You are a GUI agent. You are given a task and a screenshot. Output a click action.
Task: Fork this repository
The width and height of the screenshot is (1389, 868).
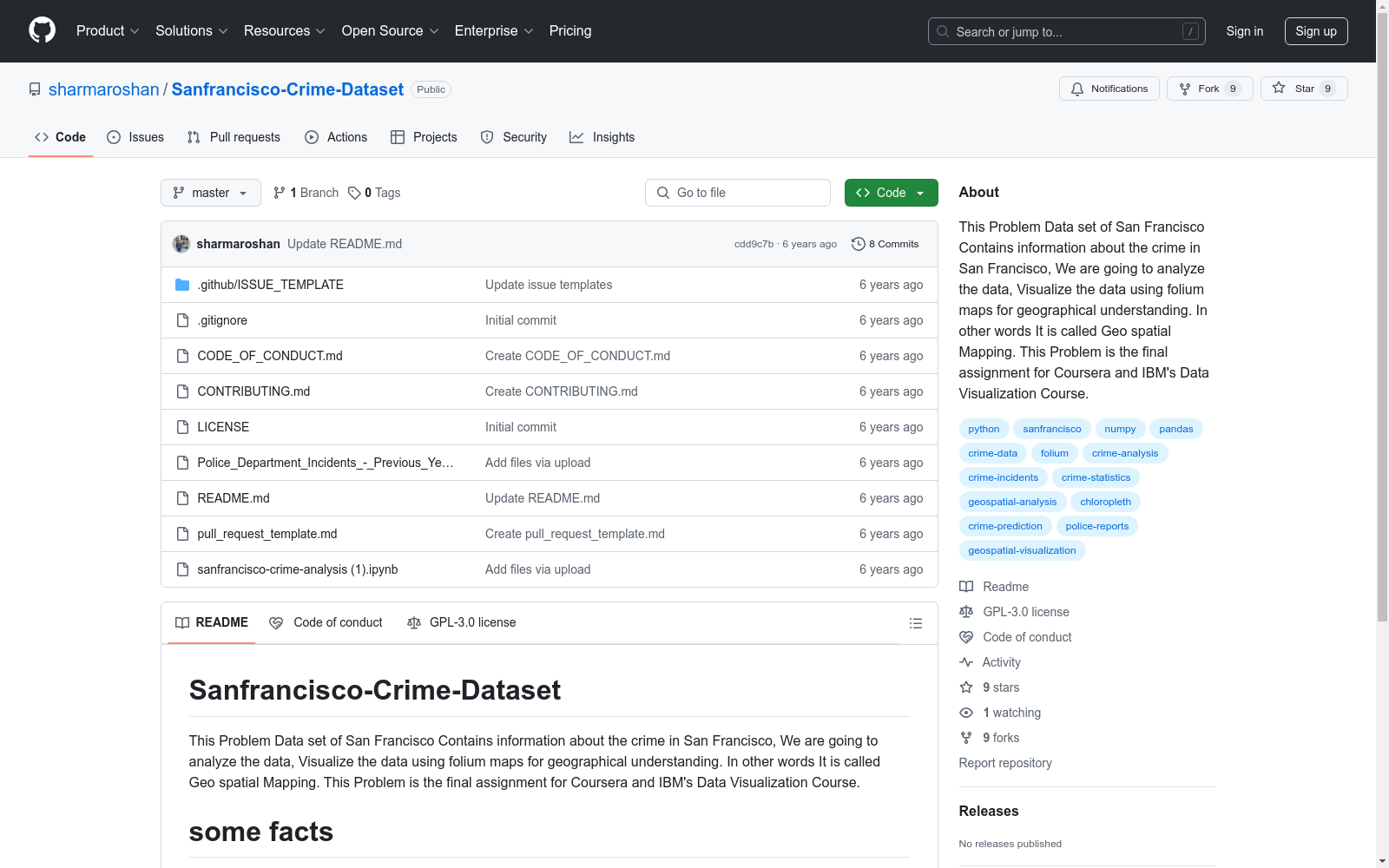pos(1210,89)
